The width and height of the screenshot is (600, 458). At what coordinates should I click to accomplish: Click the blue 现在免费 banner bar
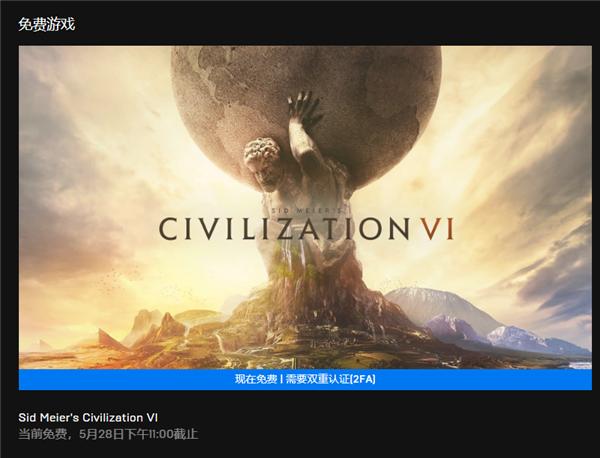pos(305,380)
